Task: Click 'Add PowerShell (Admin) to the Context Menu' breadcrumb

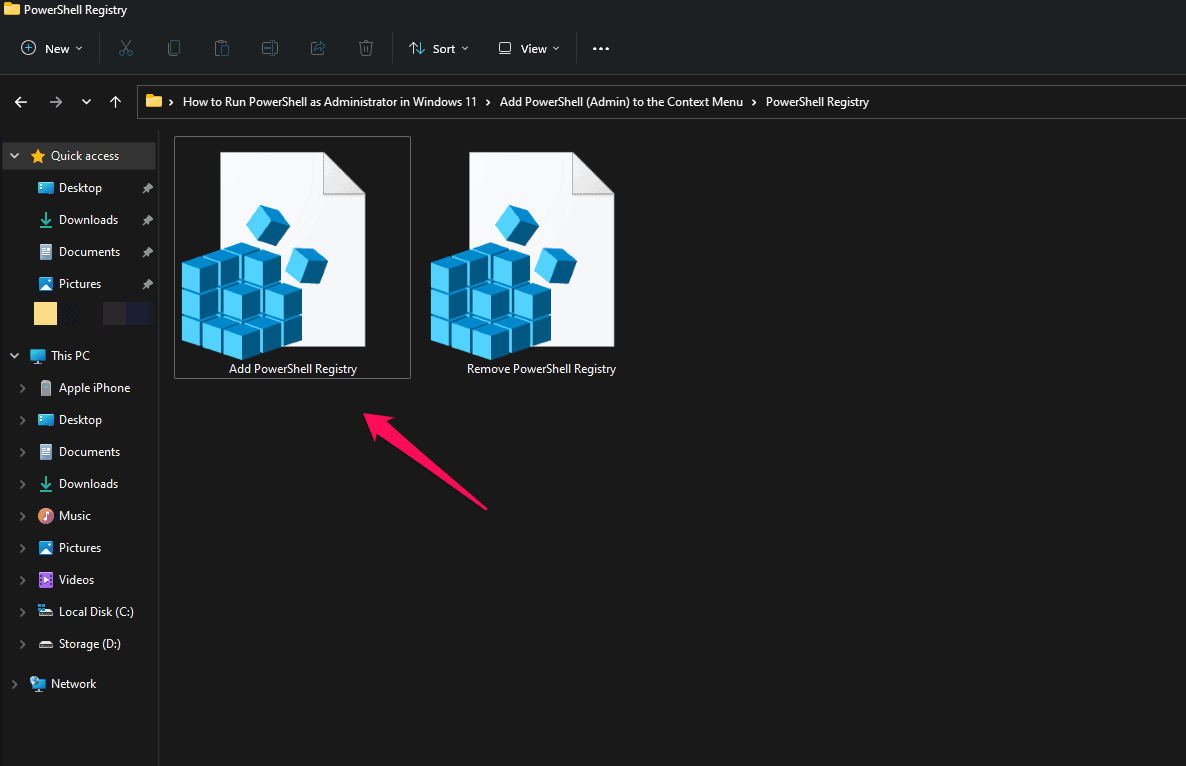Action: (621, 102)
